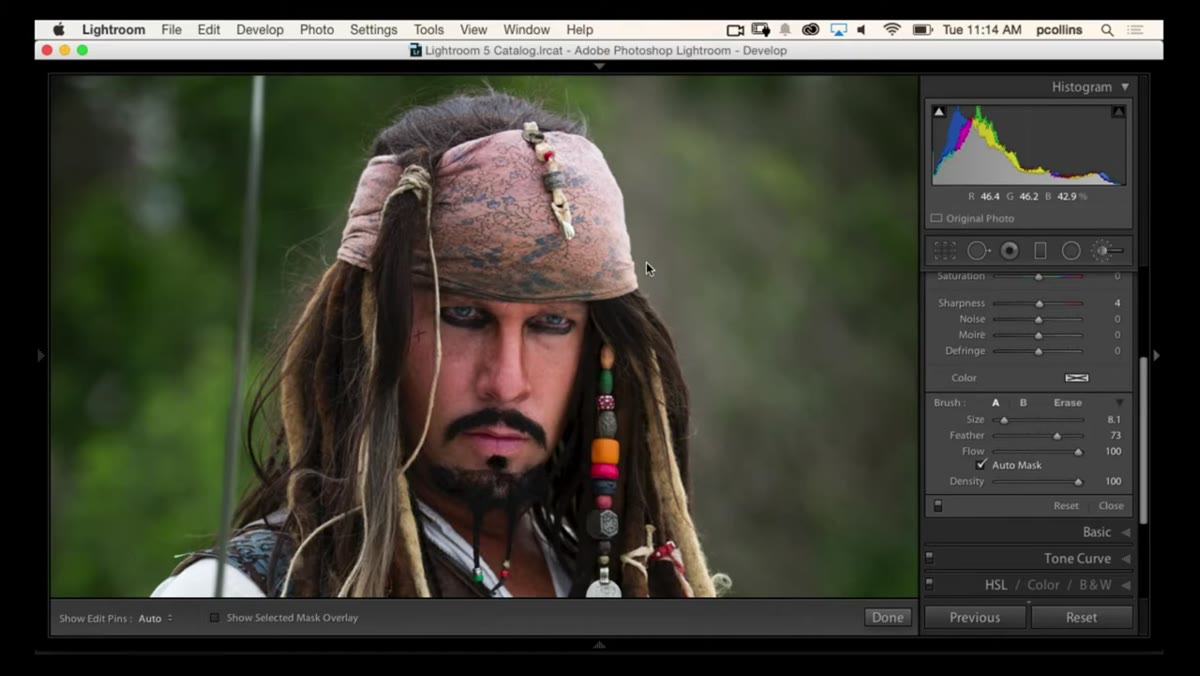Toggle the adjustment brush panel on/off switch
Image resolution: width=1200 pixels, height=676 pixels.
coord(937,506)
